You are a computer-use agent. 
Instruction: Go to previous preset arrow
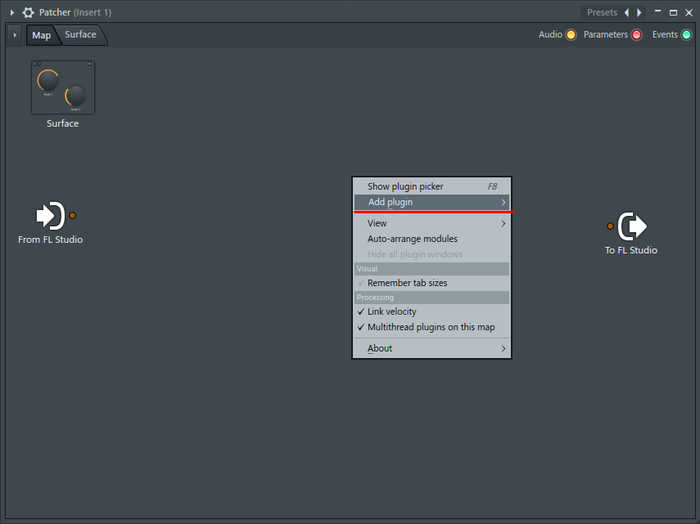pos(627,12)
